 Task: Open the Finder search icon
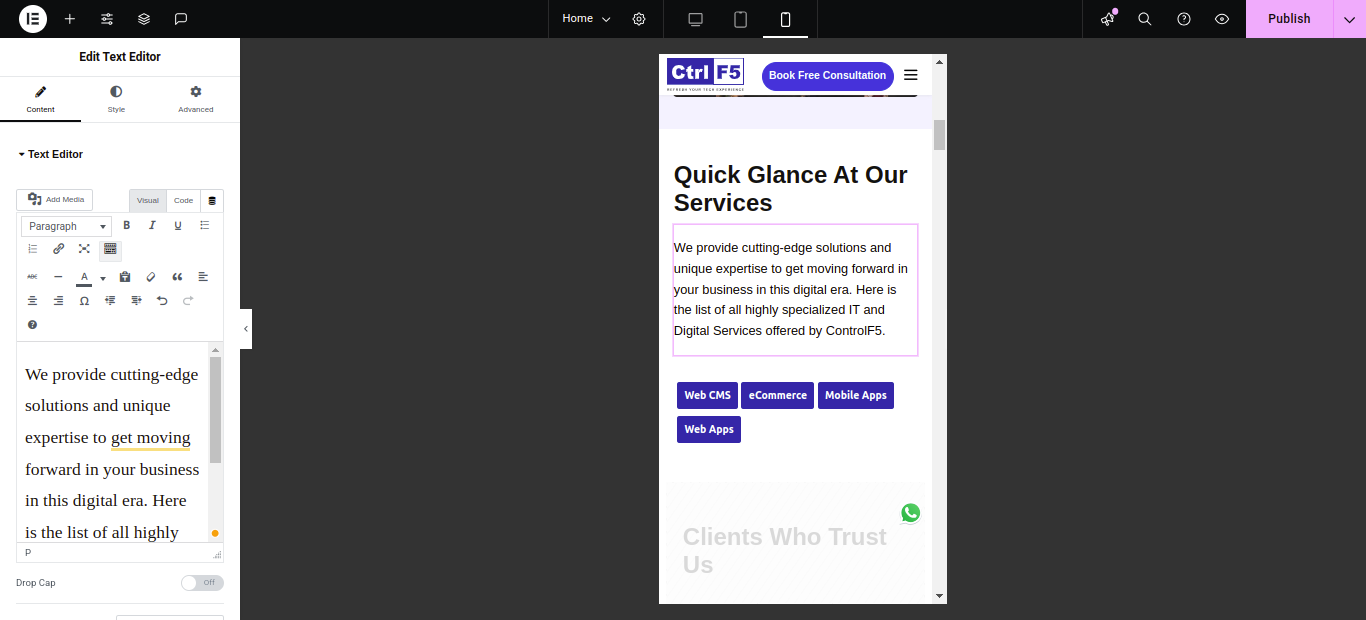(1145, 19)
